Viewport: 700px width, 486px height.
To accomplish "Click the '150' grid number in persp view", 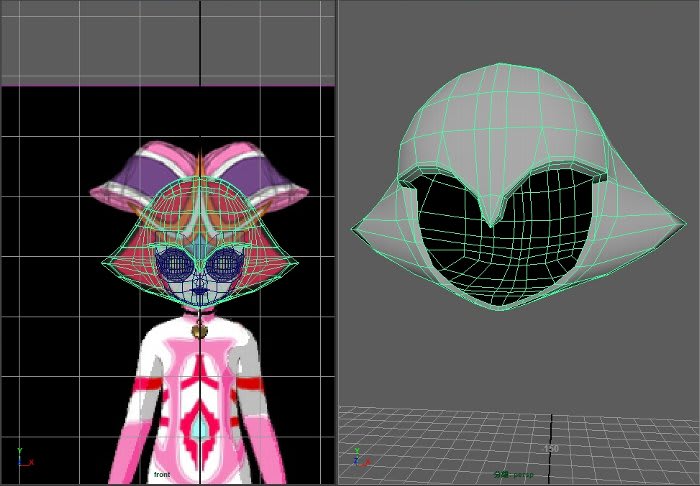I will [x=551, y=448].
